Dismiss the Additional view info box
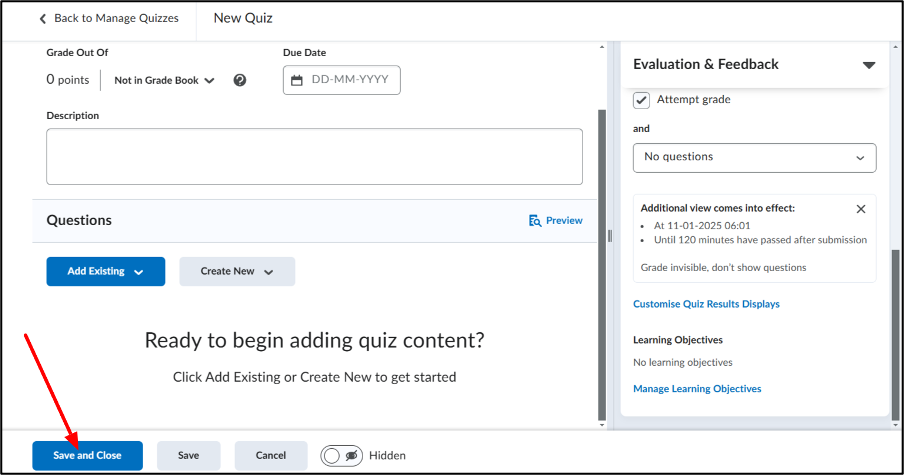Screen dimensions: 904x476 (861, 209)
